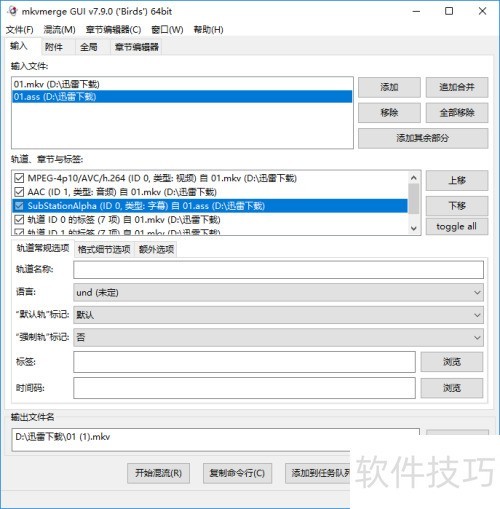Click the 轨道名称 input field
The height and width of the screenshot is (509, 500).
click(278, 270)
